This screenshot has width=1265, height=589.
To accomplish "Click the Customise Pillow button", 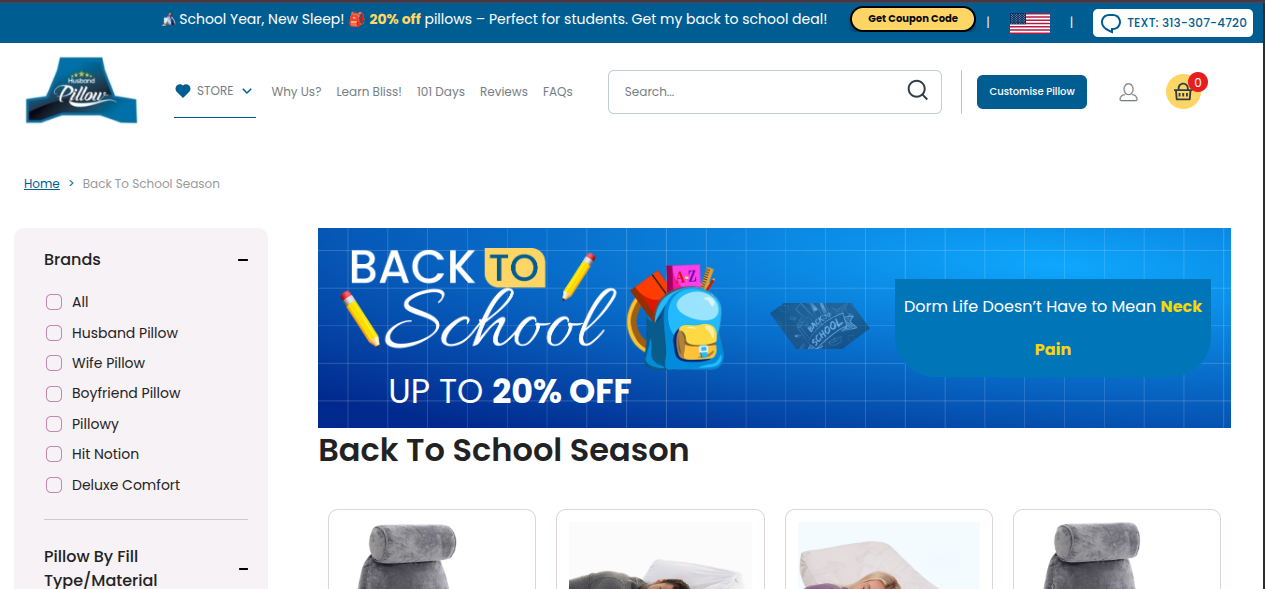I will click(x=1032, y=92).
